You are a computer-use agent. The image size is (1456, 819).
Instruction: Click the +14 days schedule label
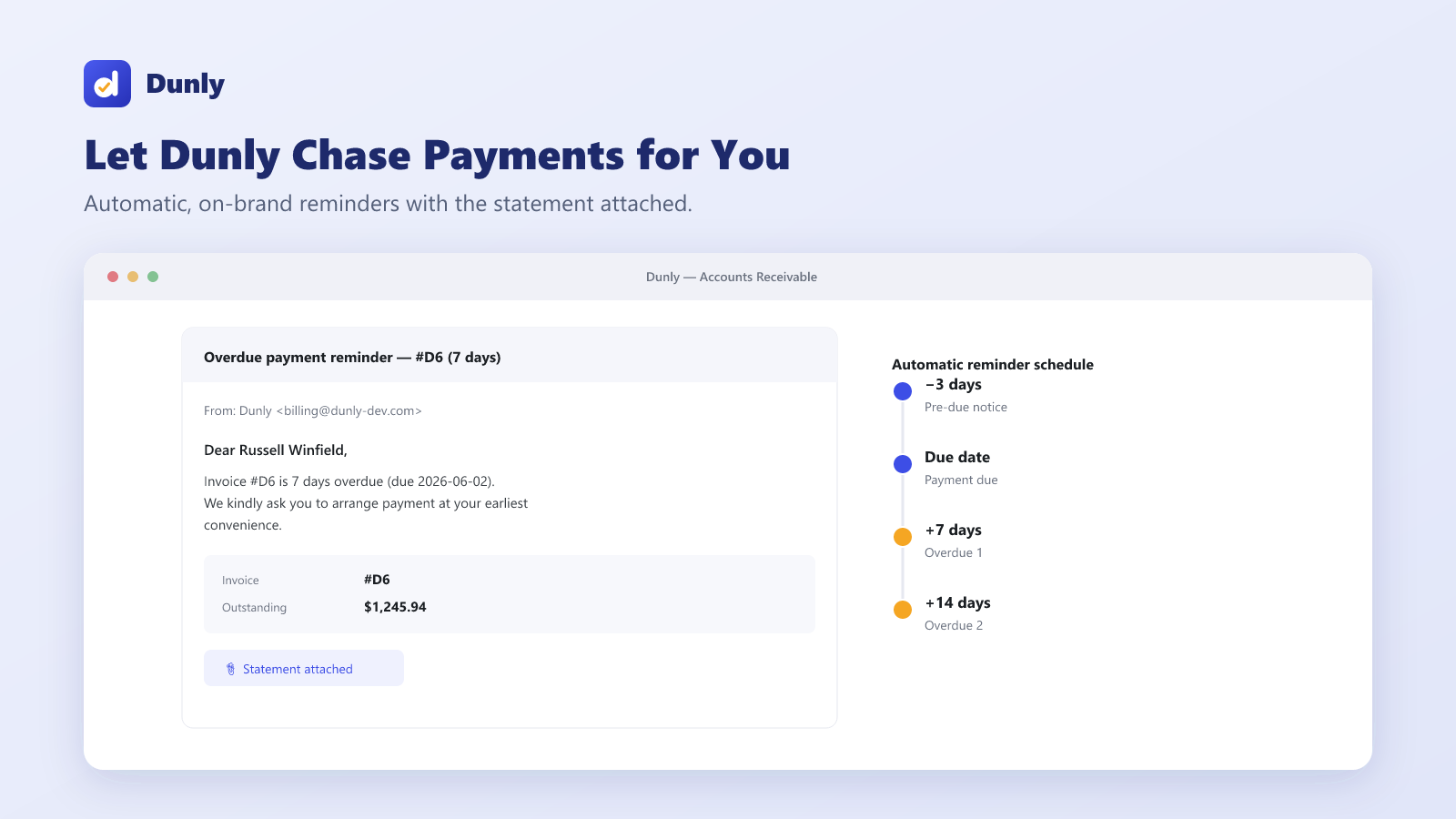pos(957,603)
